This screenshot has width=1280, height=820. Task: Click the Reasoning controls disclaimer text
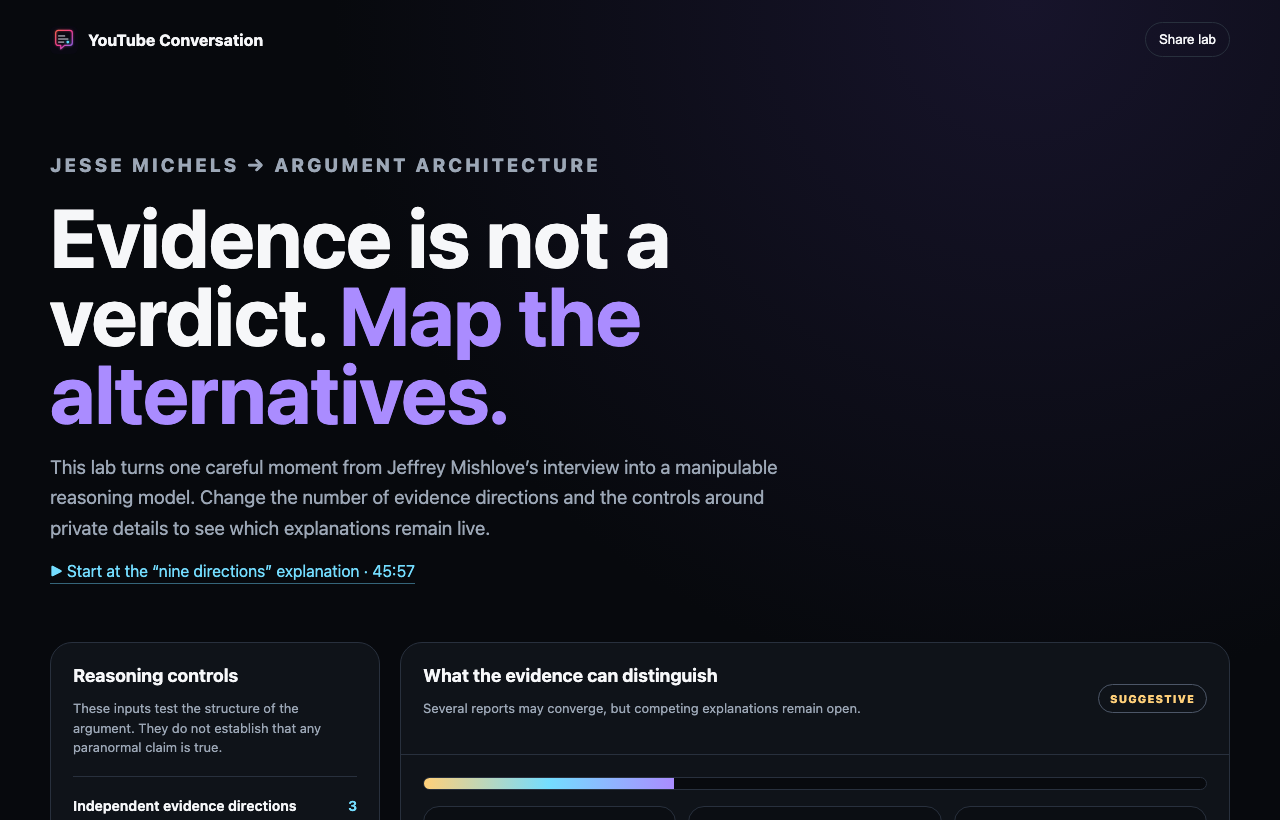coord(197,728)
